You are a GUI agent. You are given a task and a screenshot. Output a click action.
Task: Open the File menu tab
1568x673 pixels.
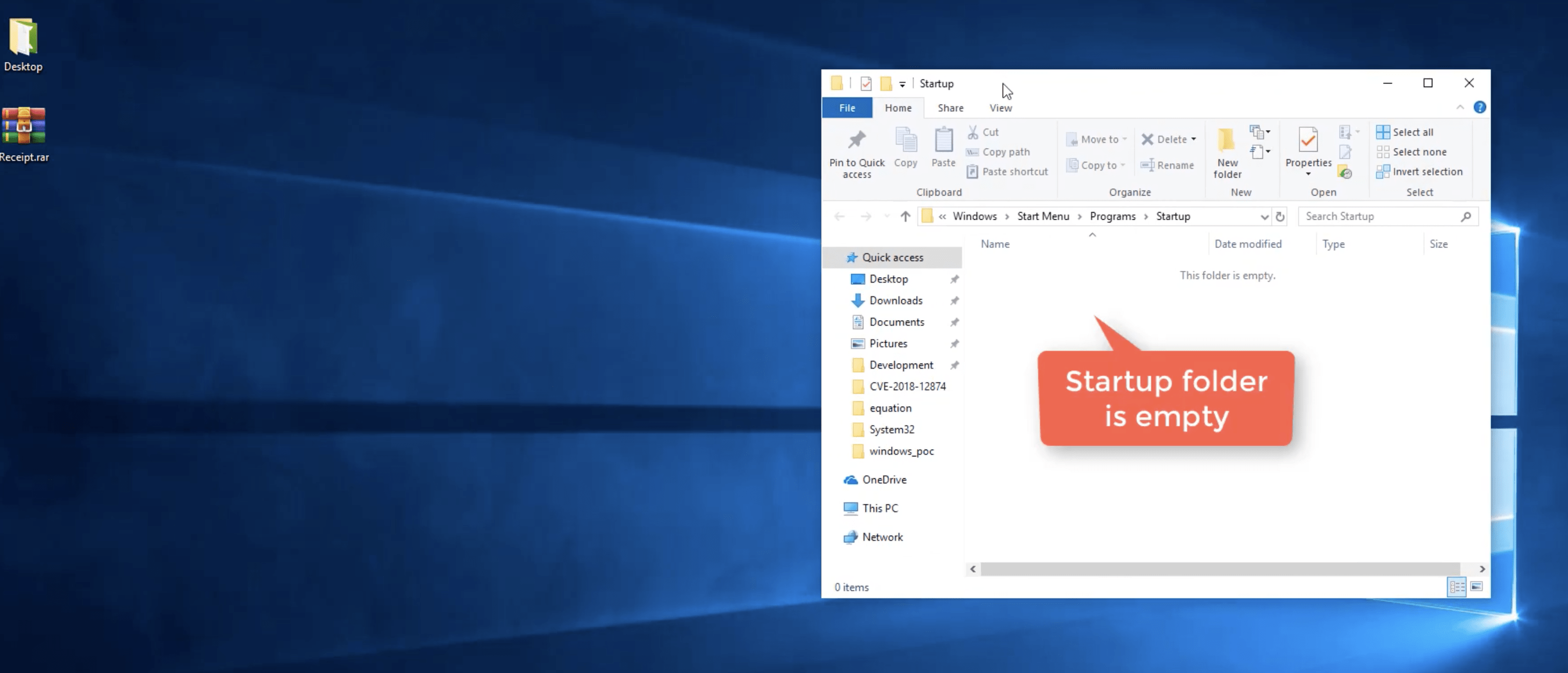[x=846, y=108]
